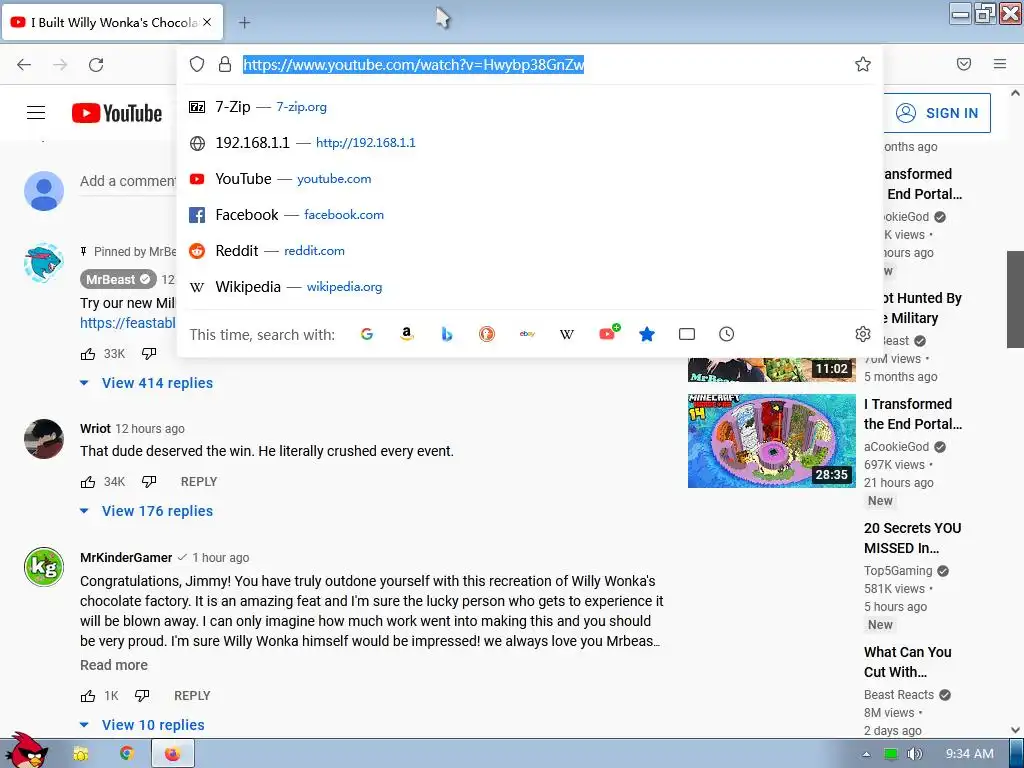Select the Wikipedia wikipedia.org suggestion
Viewport: 1024px width, 768px height.
[530, 287]
